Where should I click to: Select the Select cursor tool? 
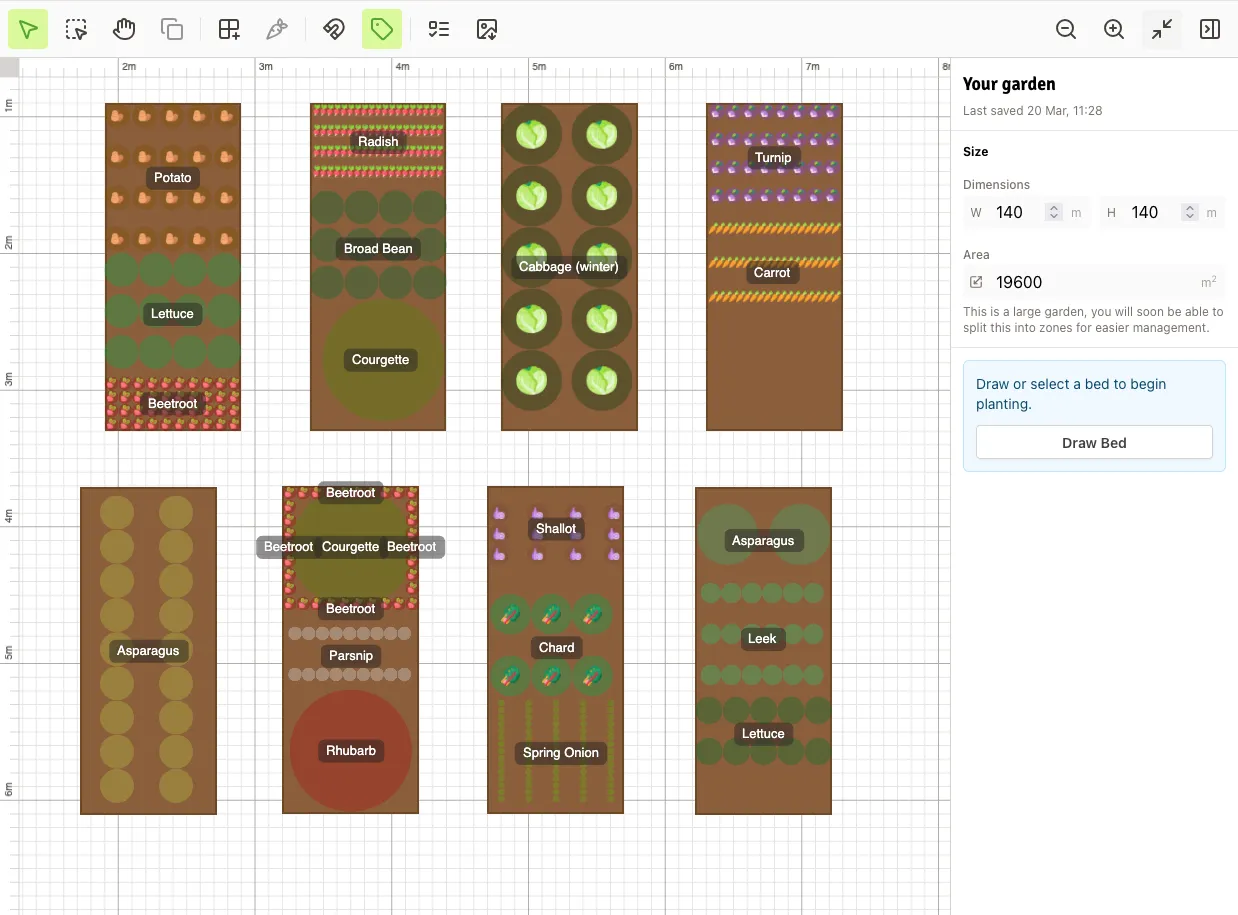click(27, 29)
